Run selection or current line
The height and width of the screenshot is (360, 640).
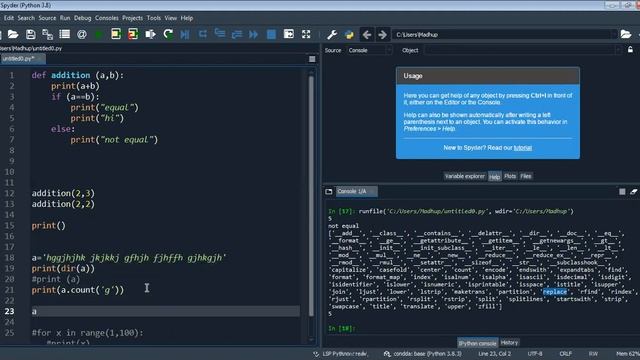point(150,34)
